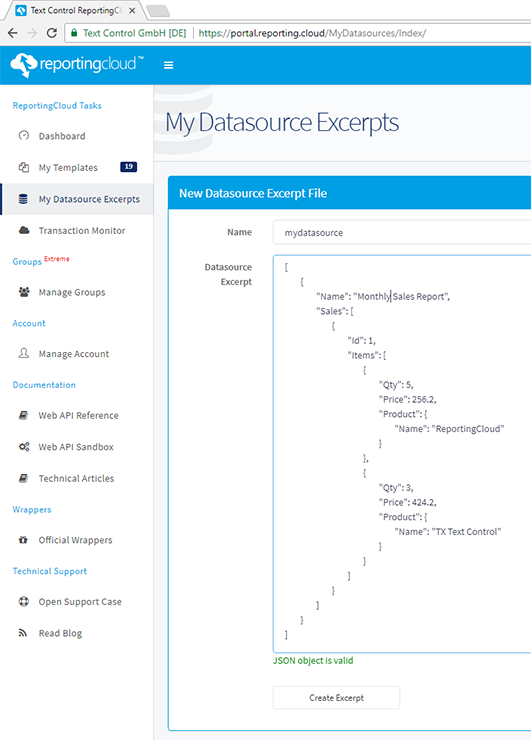This screenshot has height=740, width=531.
Task: Click the "Name": "TX Text Control" JSON line
Action: tap(447, 531)
